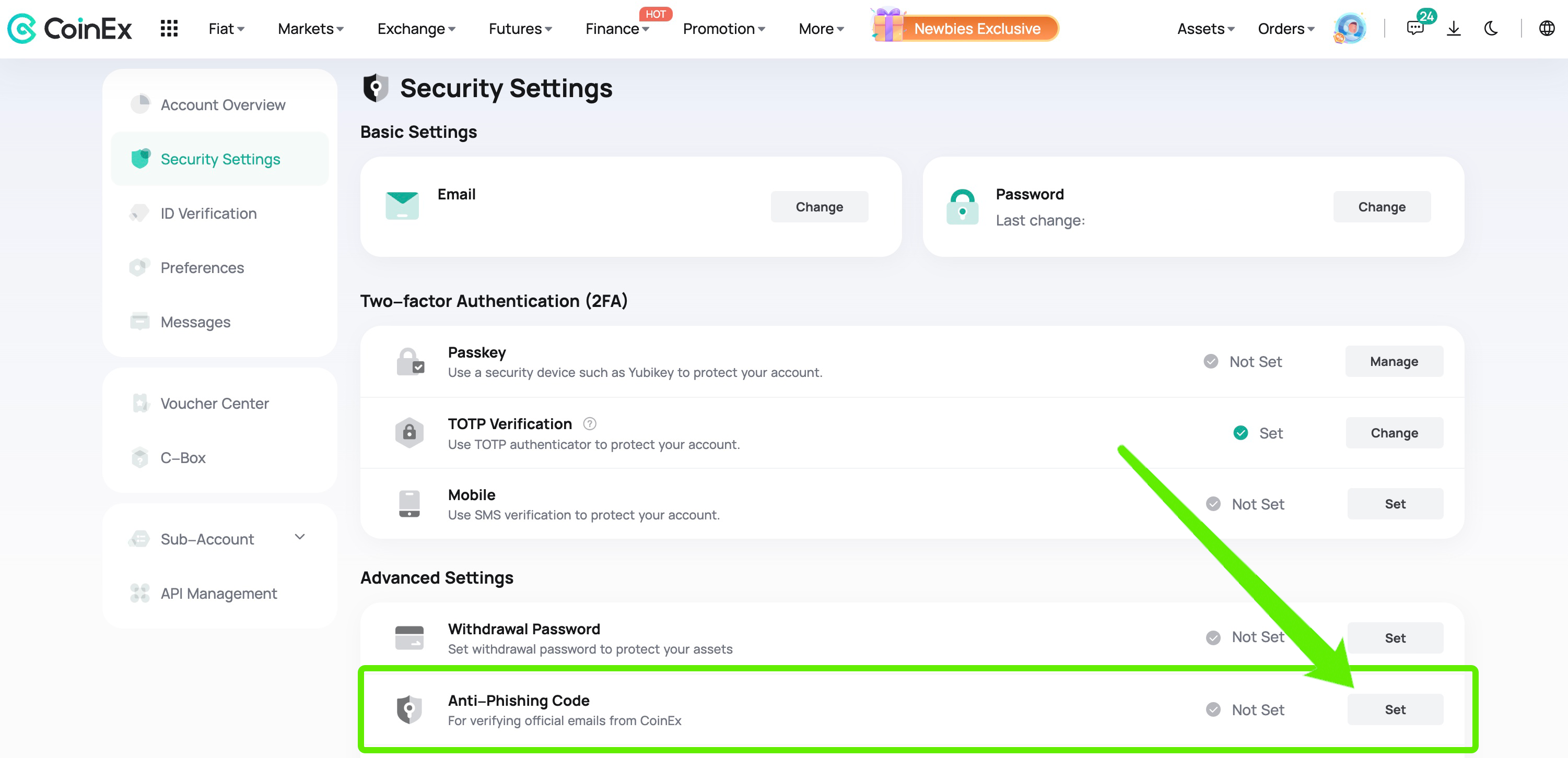The height and width of the screenshot is (758, 1568).
Task: Click the TOTP green Set checkmark icon
Action: [x=1241, y=433]
